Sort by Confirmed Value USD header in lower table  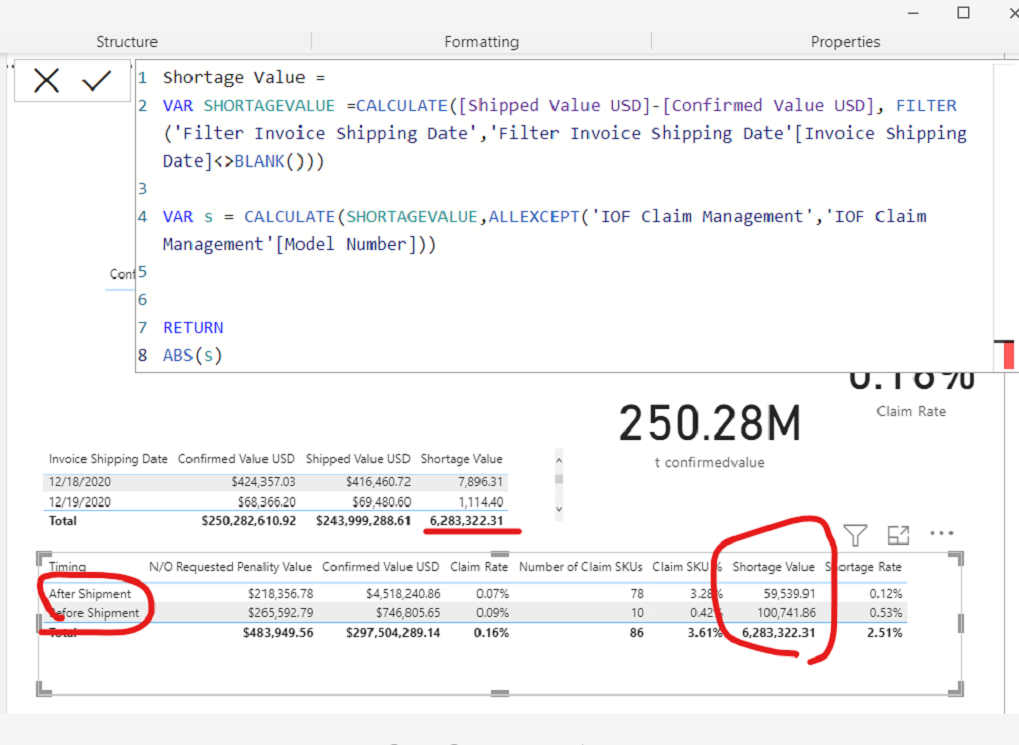[x=381, y=567]
